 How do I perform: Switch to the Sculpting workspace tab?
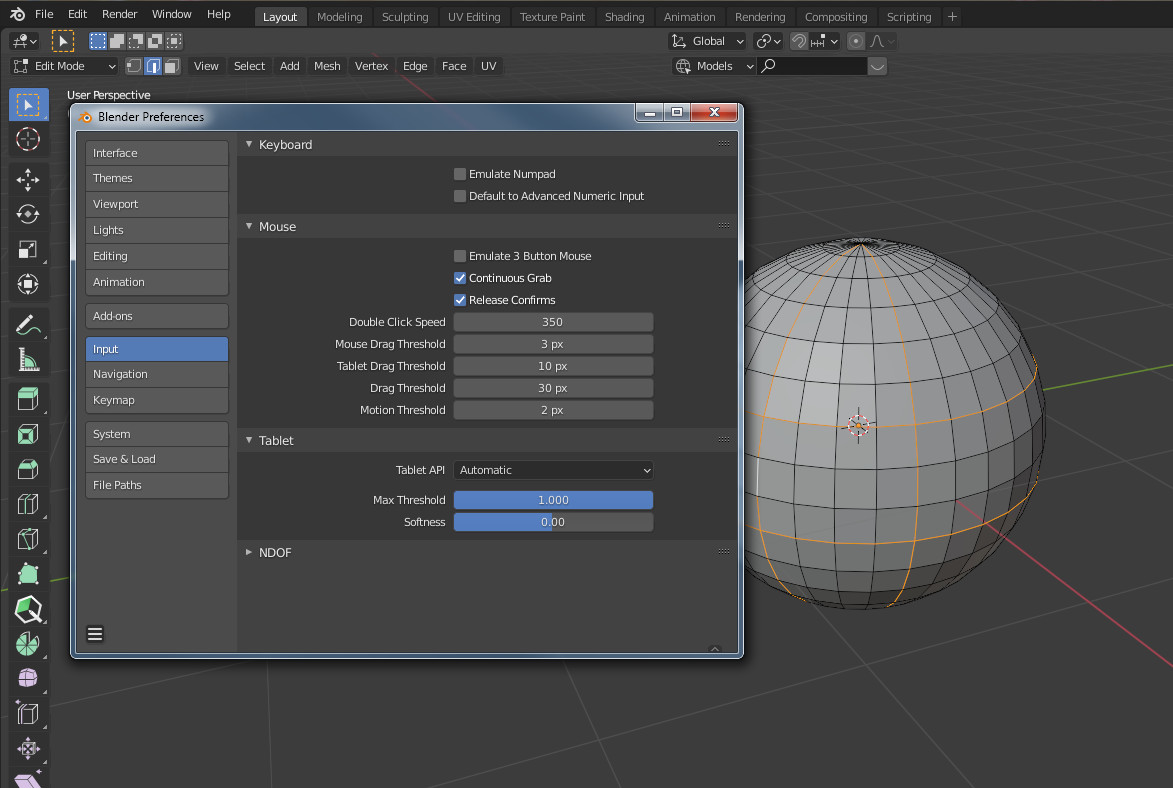click(x=404, y=17)
